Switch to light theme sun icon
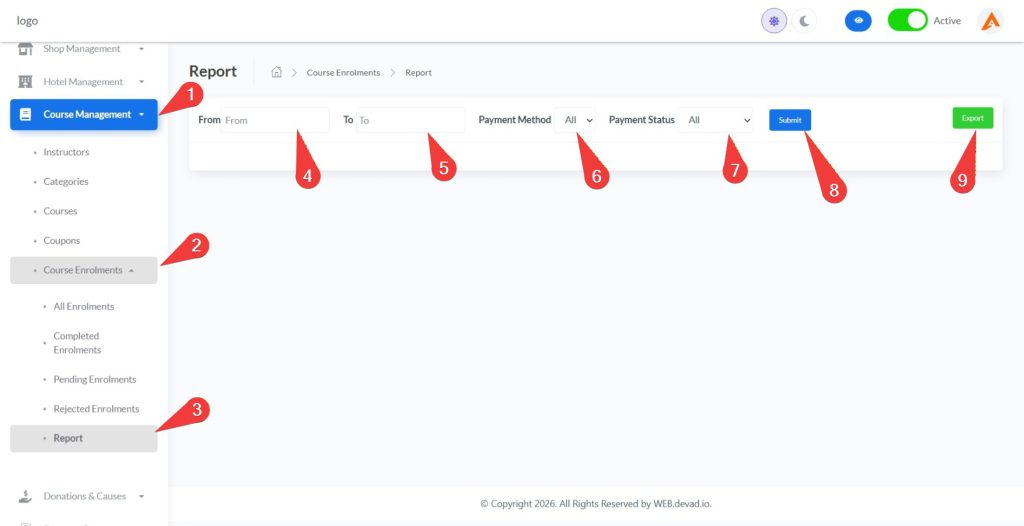 click(x=774, y=21)
